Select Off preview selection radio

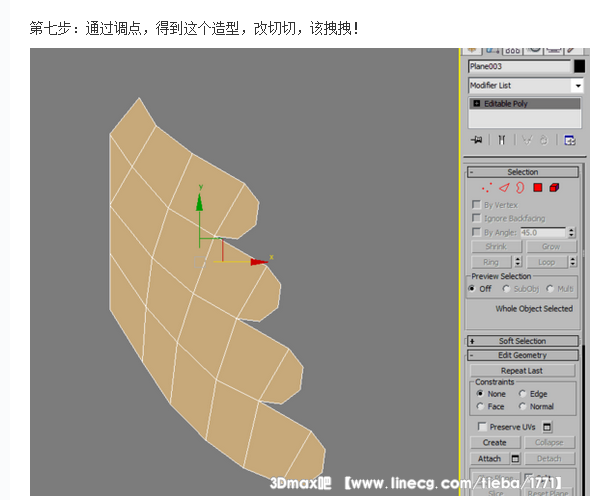[472, 289]
